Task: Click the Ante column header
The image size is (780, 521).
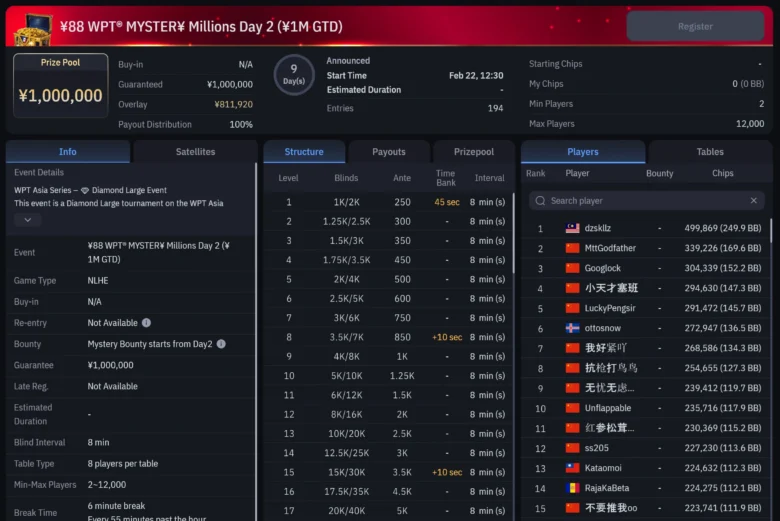Action: [x=402, y=178]
